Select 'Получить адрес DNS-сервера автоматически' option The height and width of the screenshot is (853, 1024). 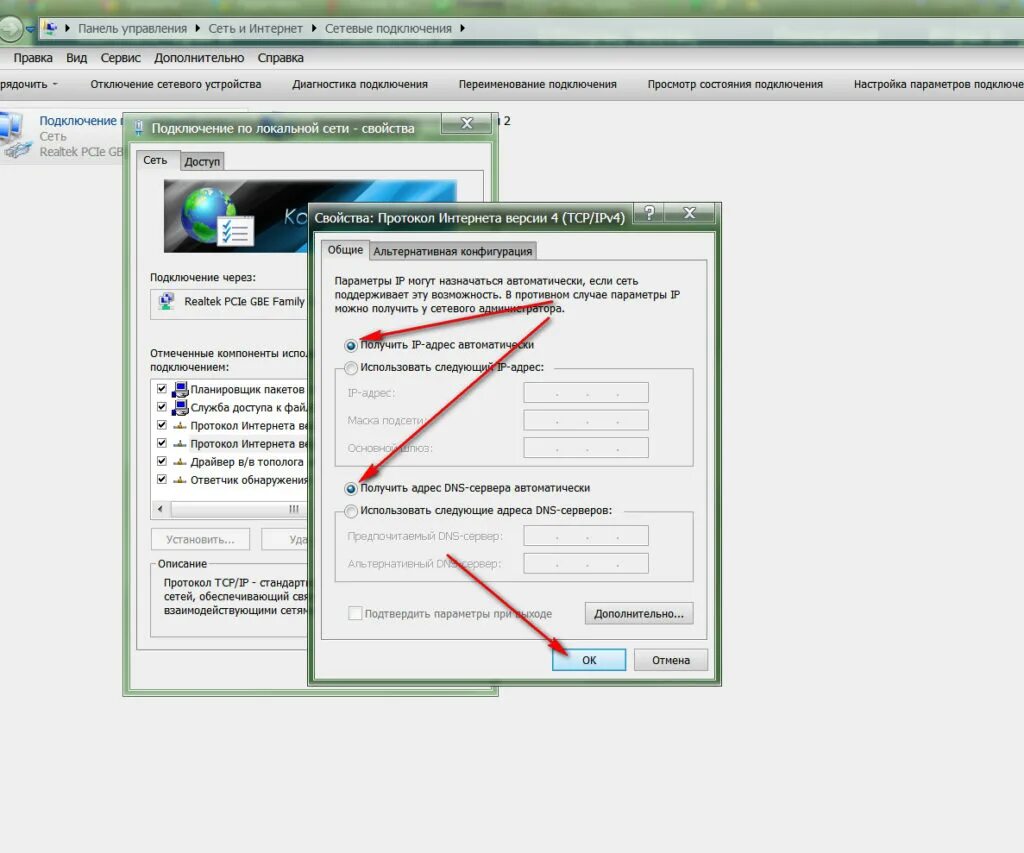[351, 488]
